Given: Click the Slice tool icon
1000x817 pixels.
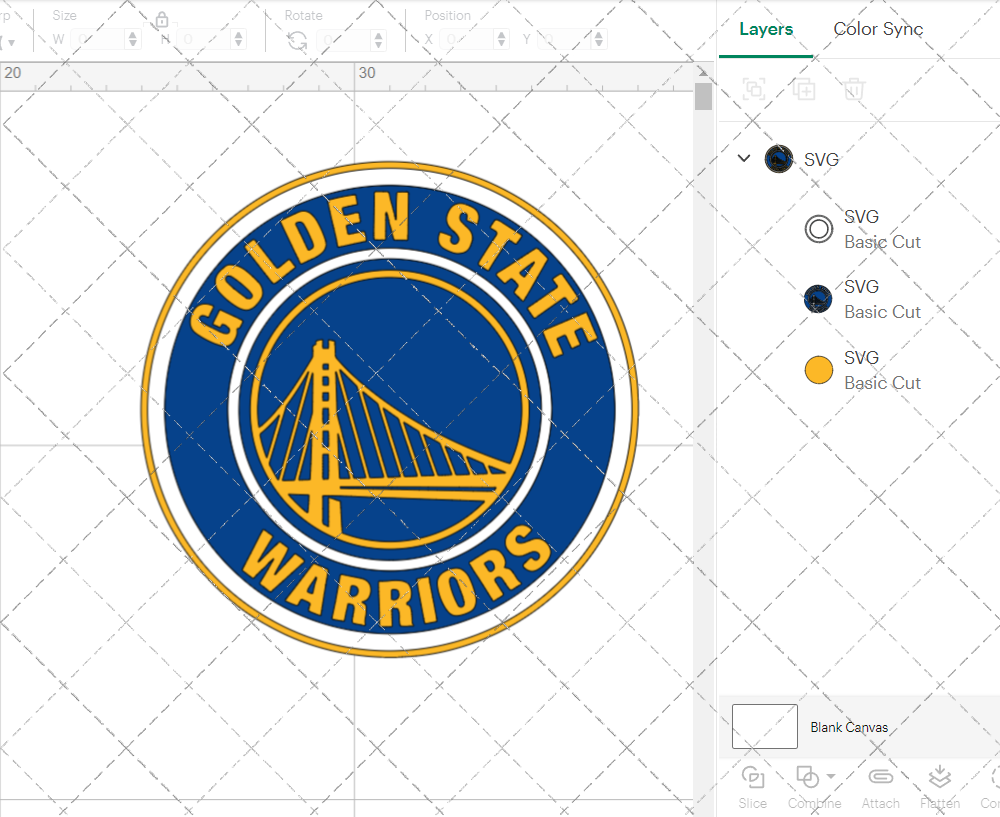Looking at the screenshot, I should 753,777.
